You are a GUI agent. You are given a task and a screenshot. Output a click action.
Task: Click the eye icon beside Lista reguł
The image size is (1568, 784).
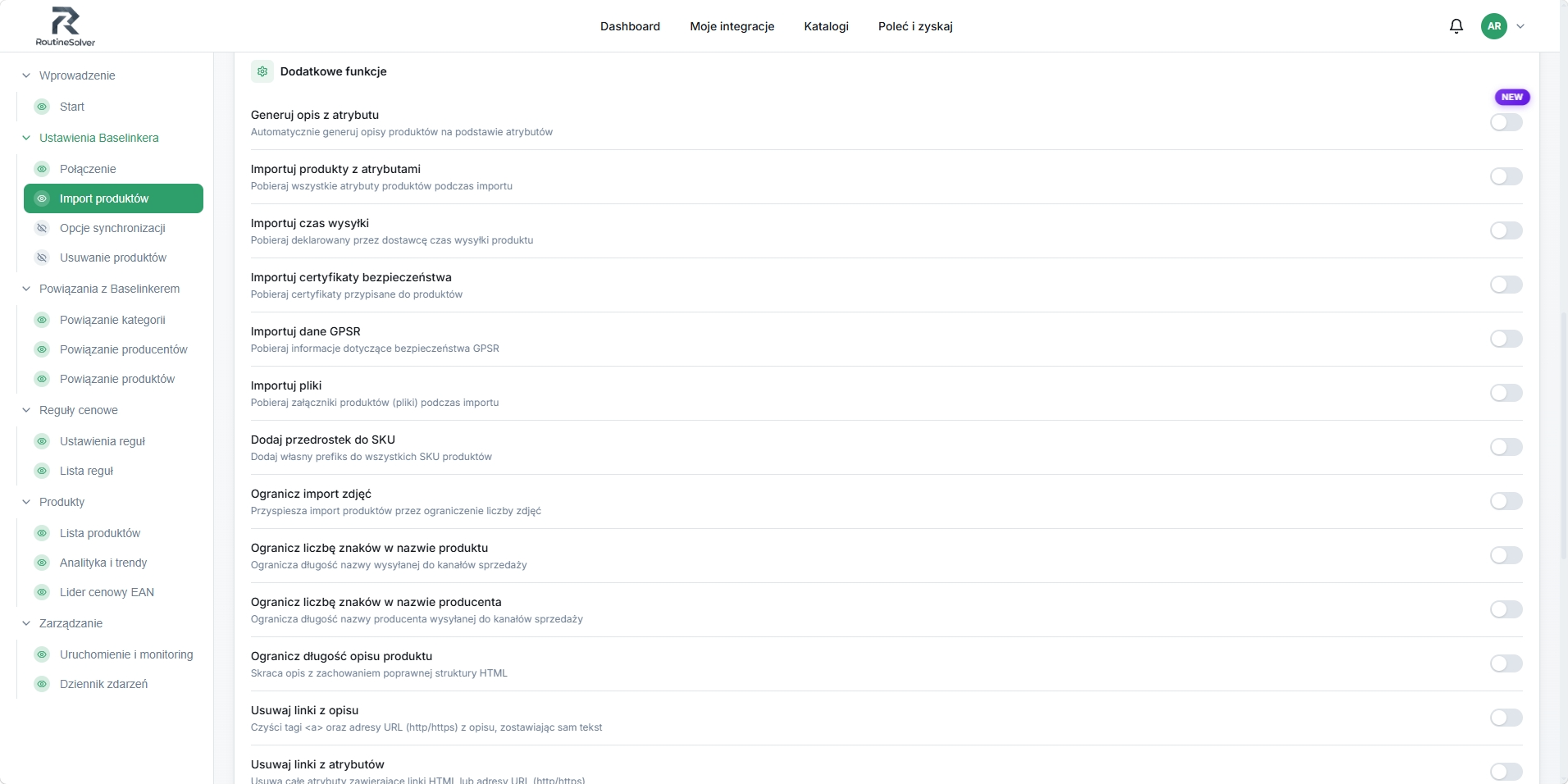coord(42,471)
